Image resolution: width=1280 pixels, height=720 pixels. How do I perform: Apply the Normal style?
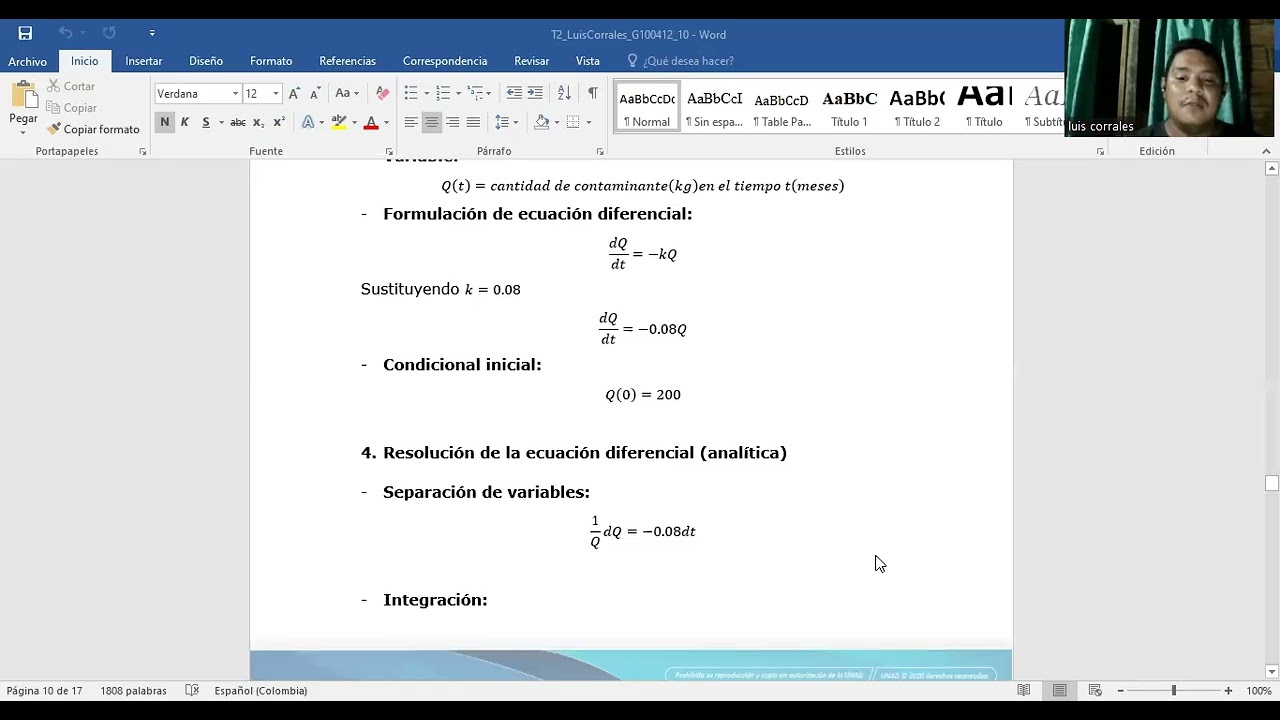(647, 108)
